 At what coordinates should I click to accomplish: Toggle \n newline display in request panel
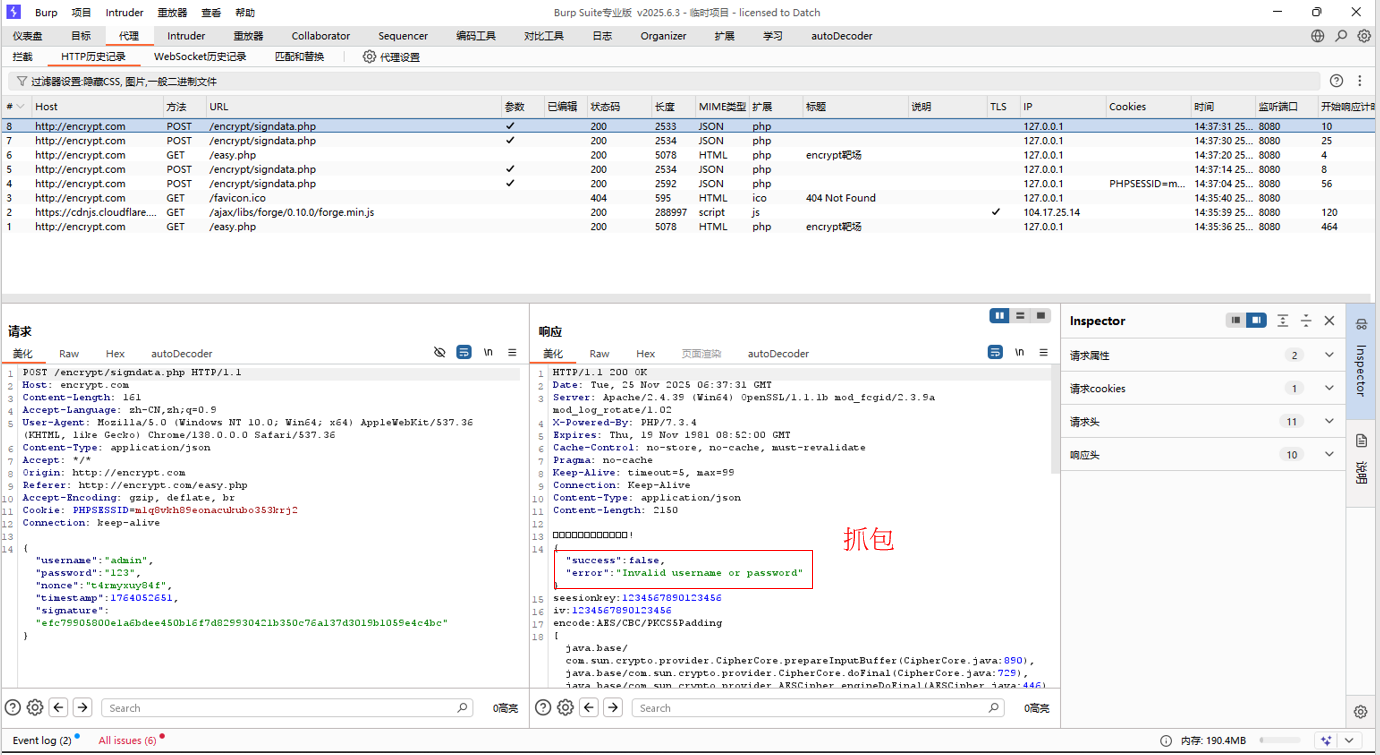(x=489, y=352)
